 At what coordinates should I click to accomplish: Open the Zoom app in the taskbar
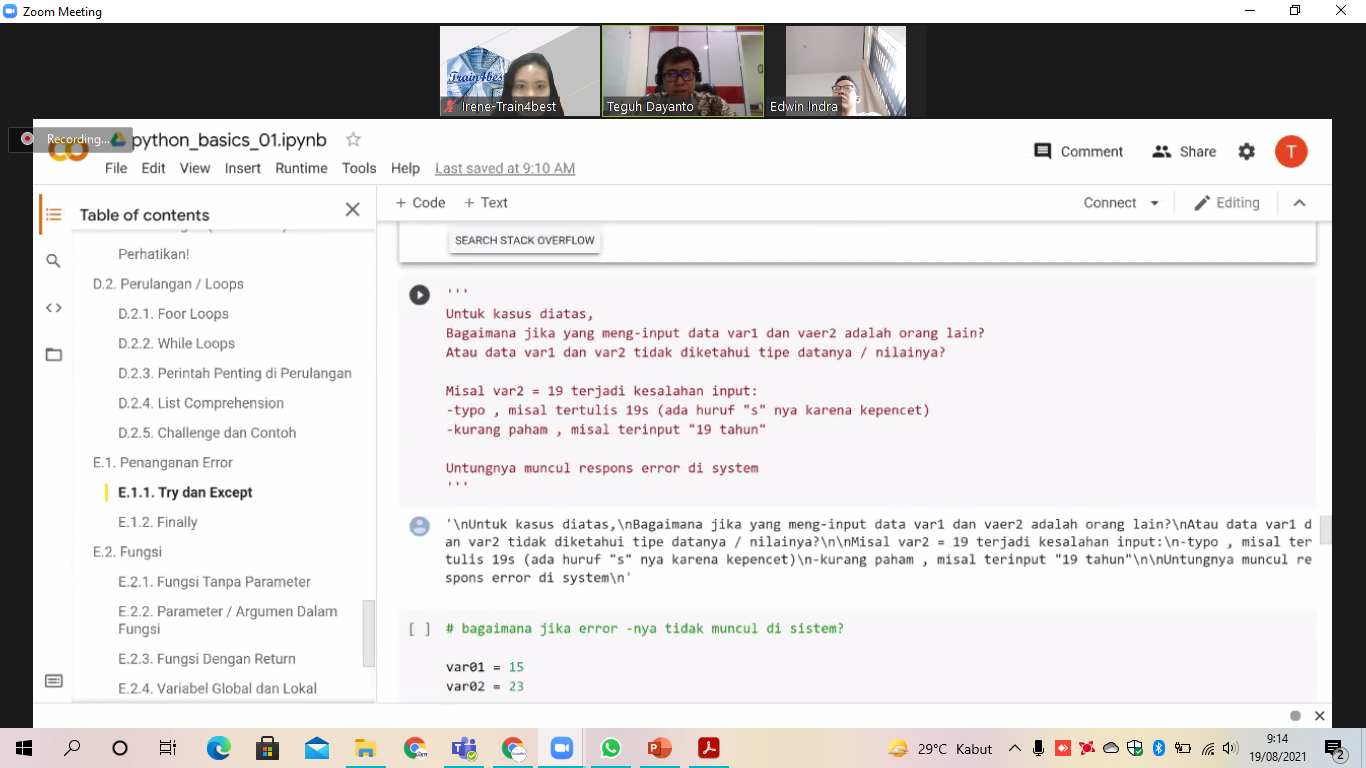[x=561, y=748]
